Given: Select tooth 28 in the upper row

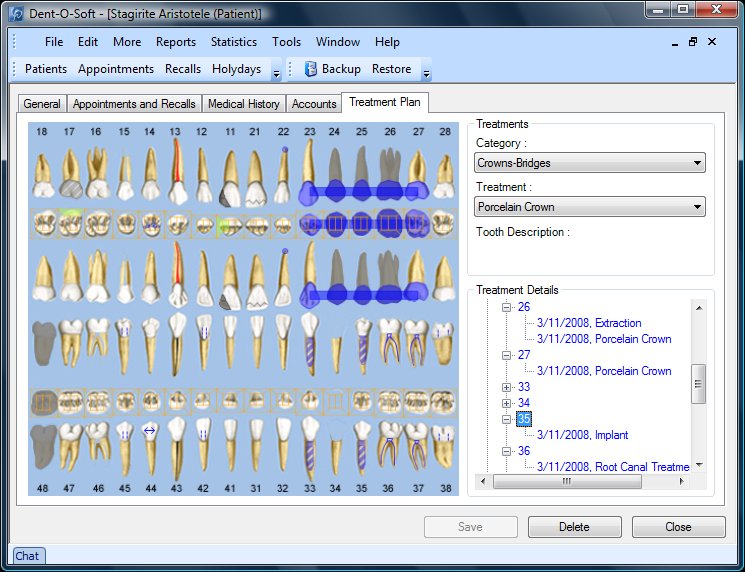Looking at the screenshot, I should 444,176.
